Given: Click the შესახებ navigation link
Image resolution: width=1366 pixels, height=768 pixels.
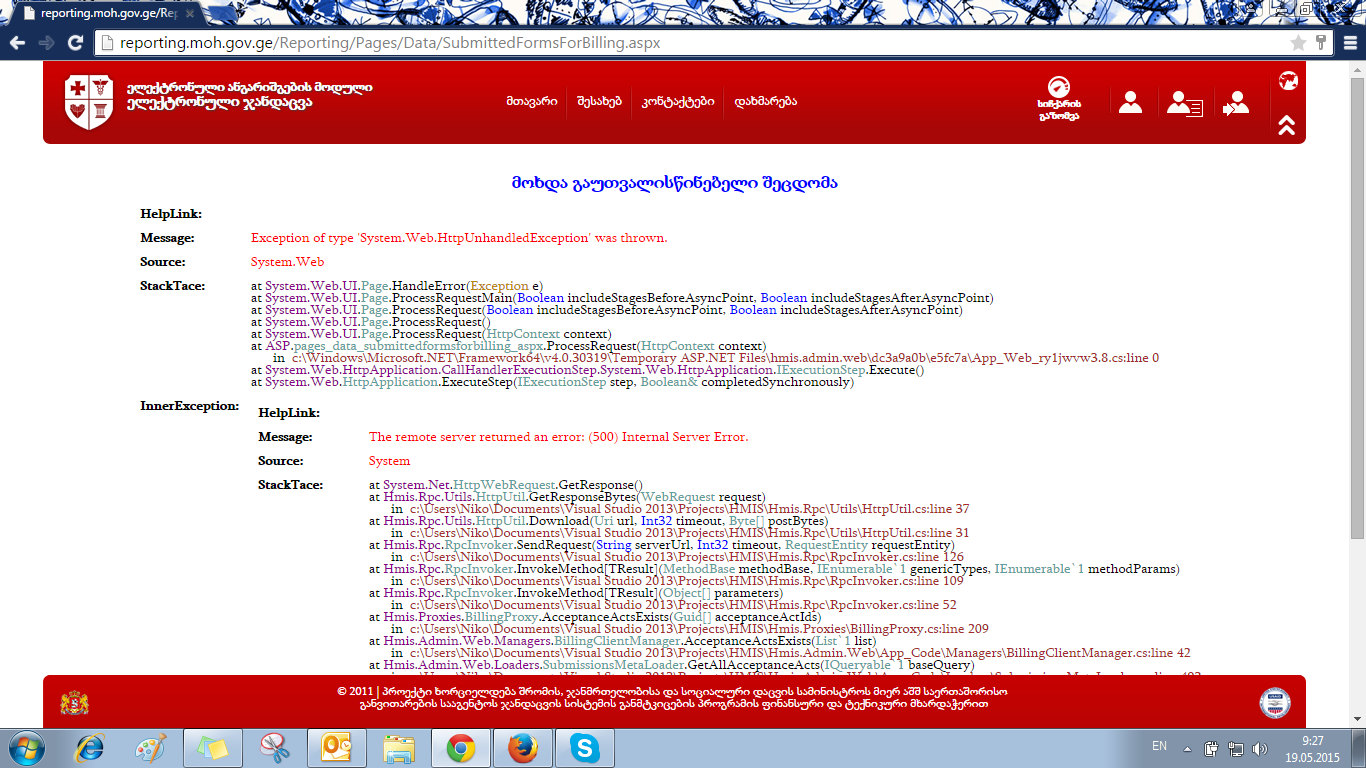Looking at the screenshot, I should click(x=599, y=101).
